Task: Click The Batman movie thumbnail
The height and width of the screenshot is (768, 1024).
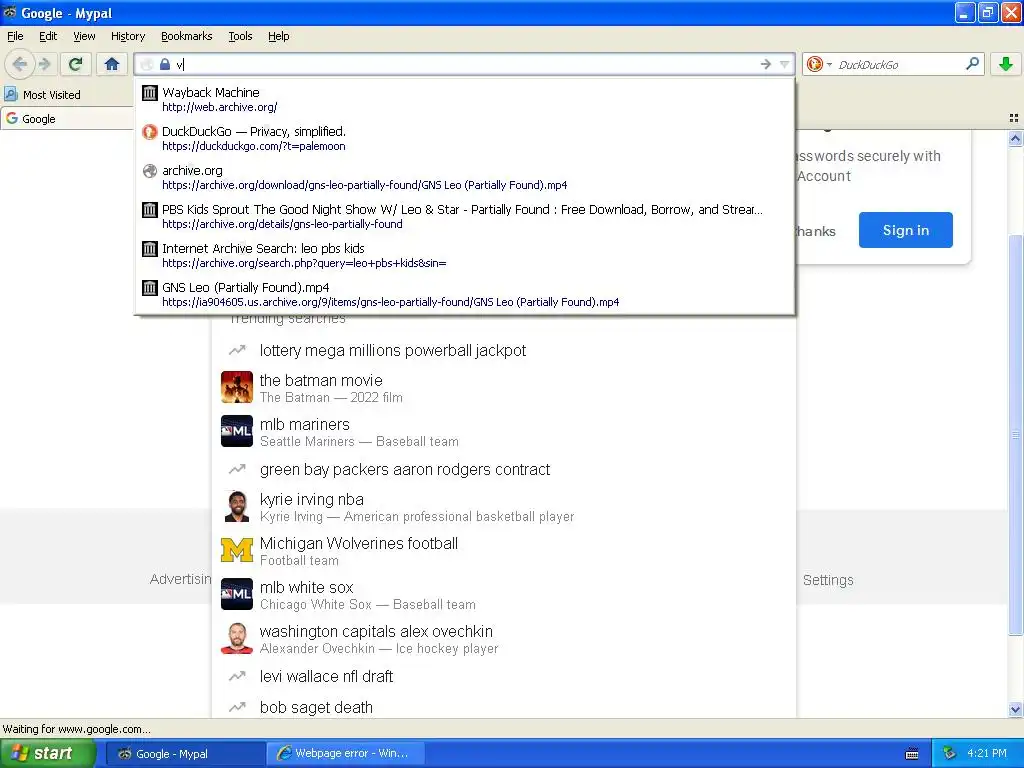Action: [x=236, y=387]
